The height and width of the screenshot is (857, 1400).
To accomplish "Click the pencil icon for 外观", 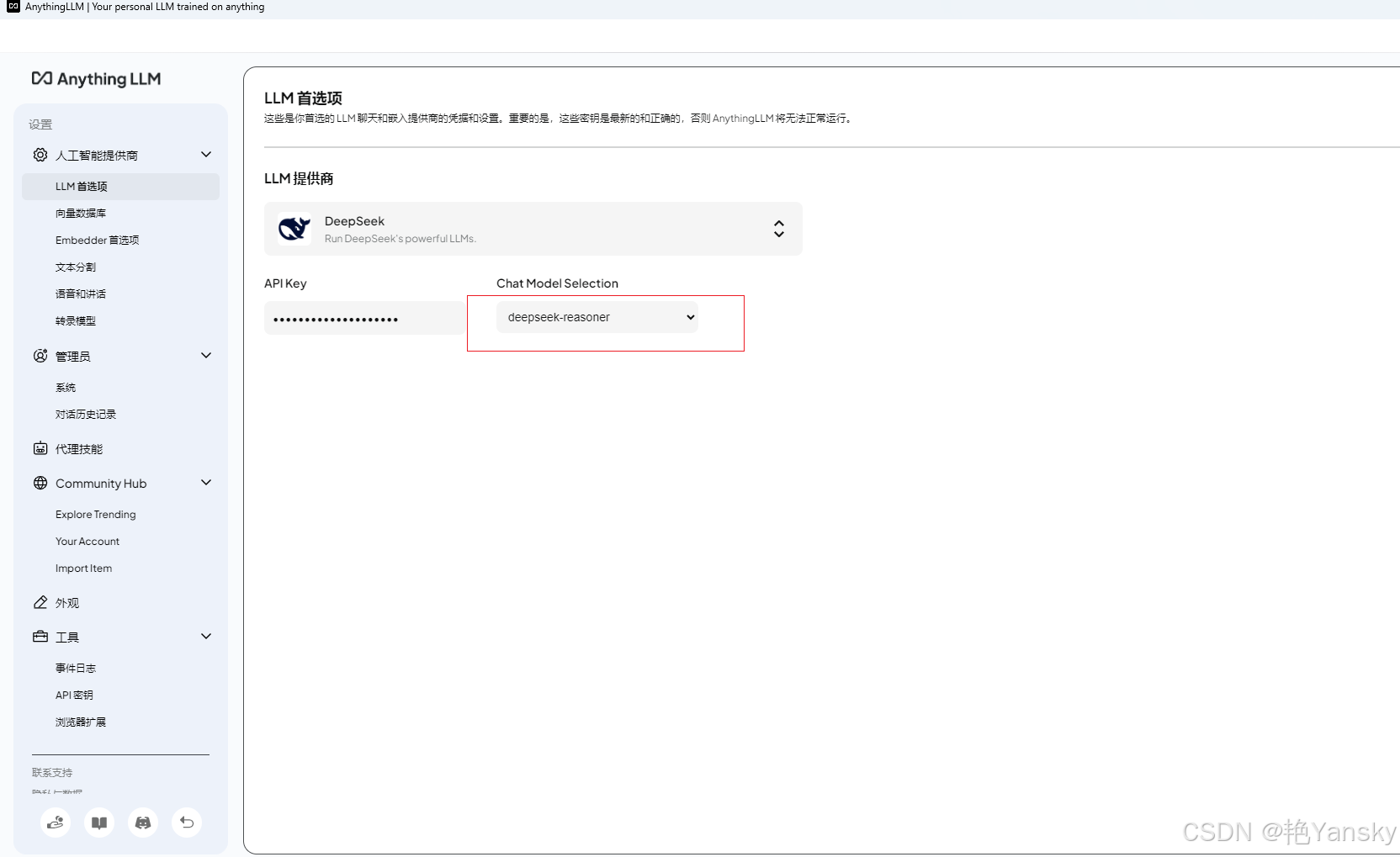I will 40,602.
